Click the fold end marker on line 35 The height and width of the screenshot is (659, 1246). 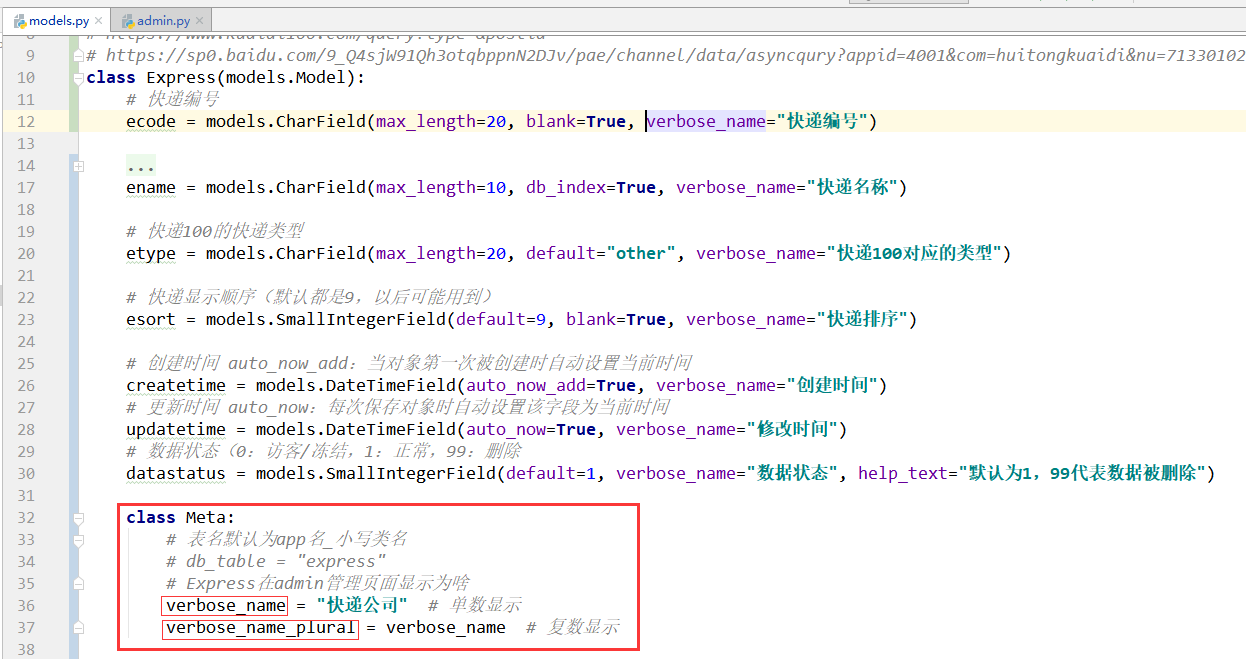pos(78,584)
